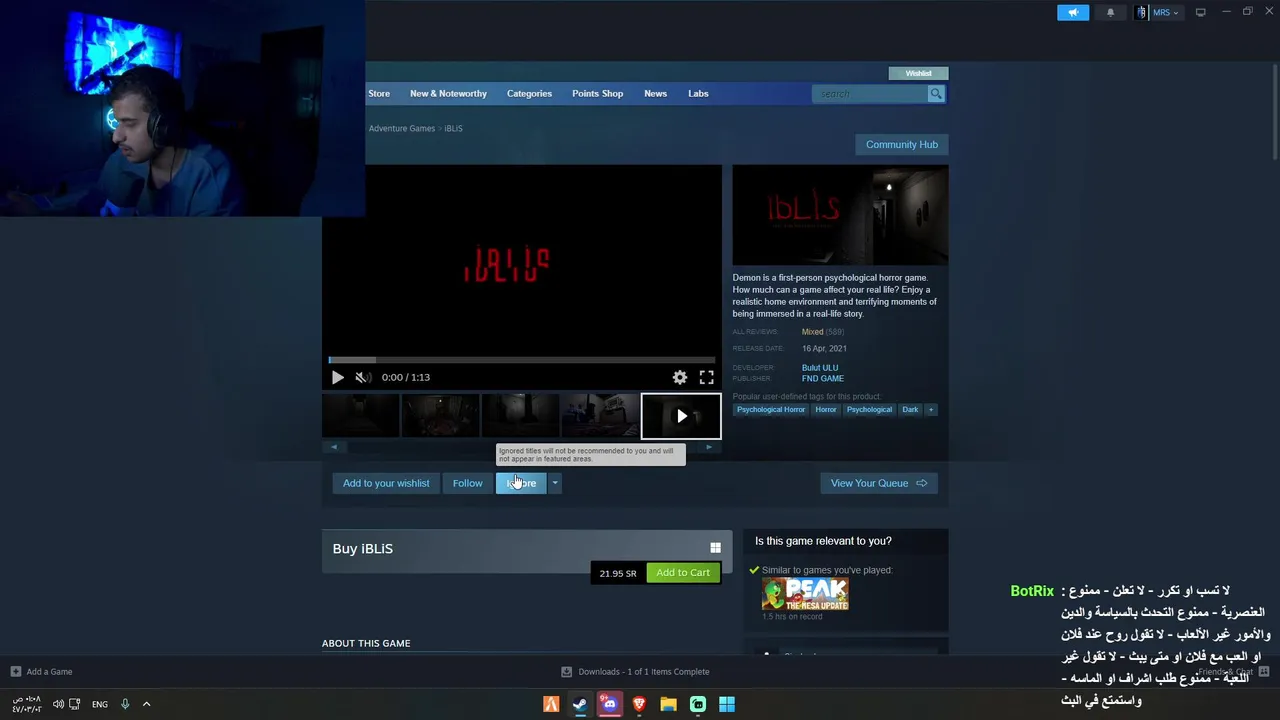Enter fullscreen video mode
1280x720 pixels.
706,377
